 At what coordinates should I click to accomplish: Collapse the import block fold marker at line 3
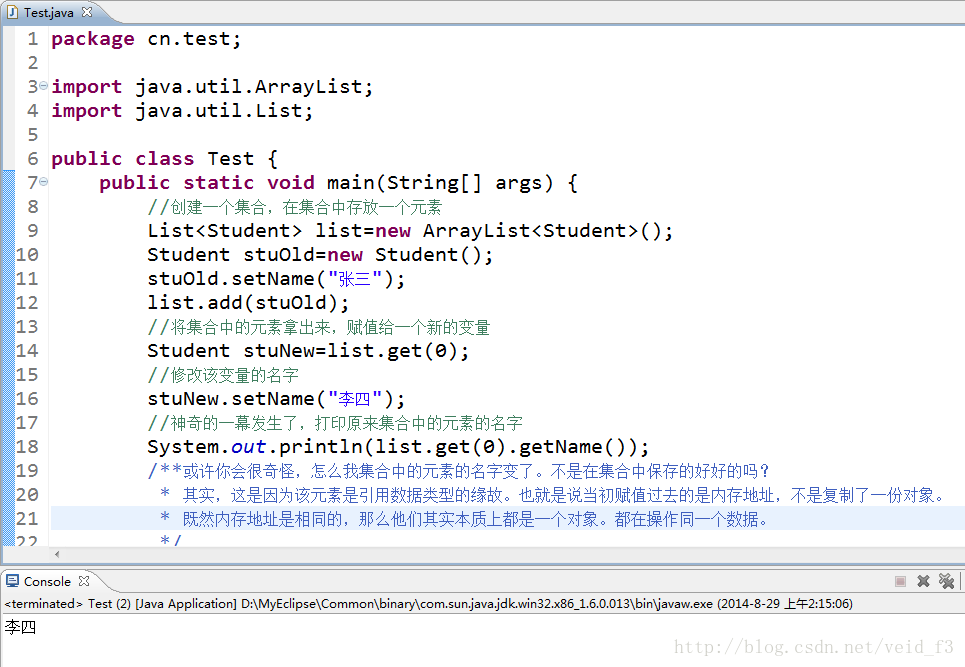[x=44, y=86]
